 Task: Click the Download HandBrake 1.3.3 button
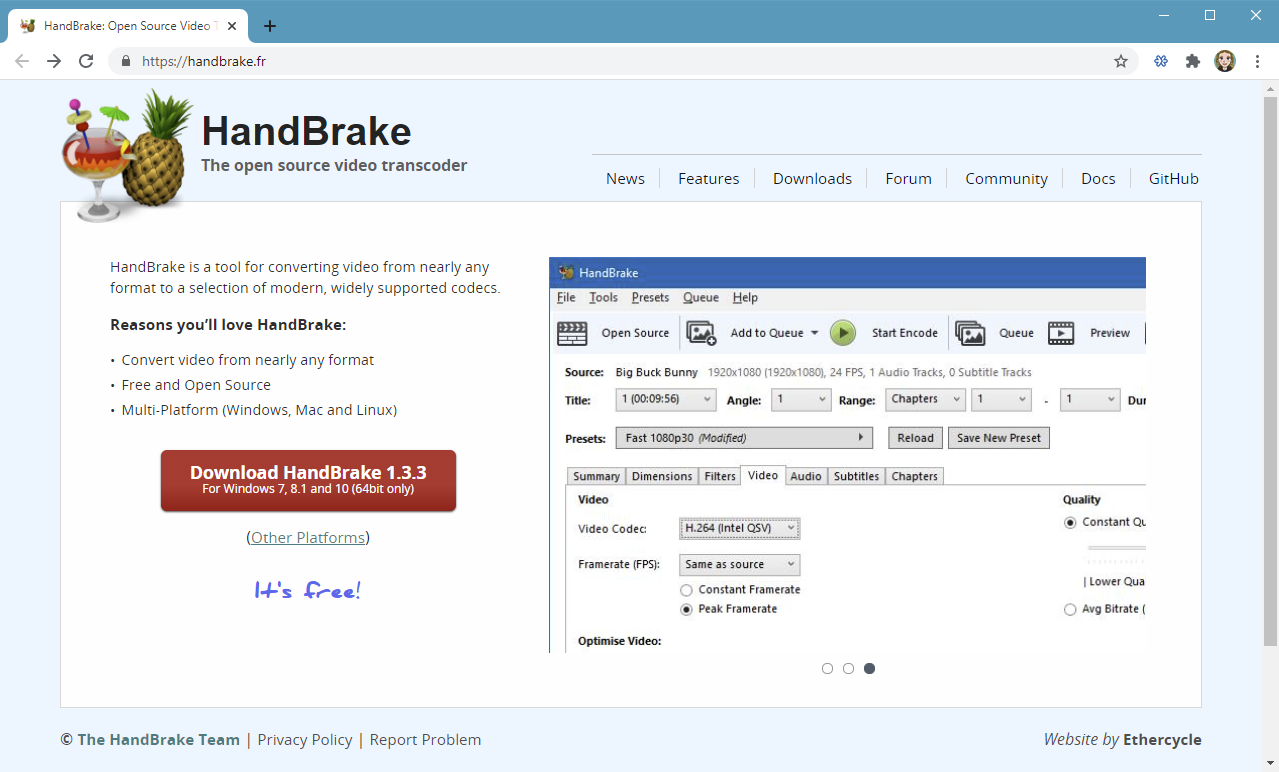click(x=308, y=480)
